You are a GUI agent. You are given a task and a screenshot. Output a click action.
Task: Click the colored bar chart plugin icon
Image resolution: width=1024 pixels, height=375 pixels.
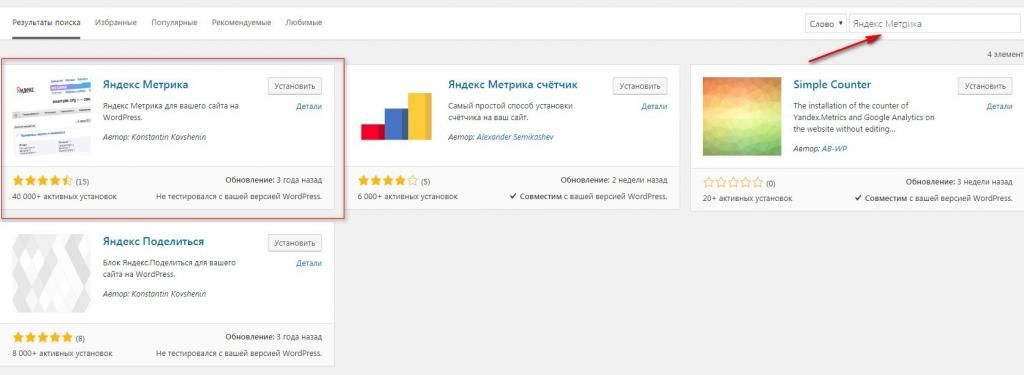tap(396, 116)
